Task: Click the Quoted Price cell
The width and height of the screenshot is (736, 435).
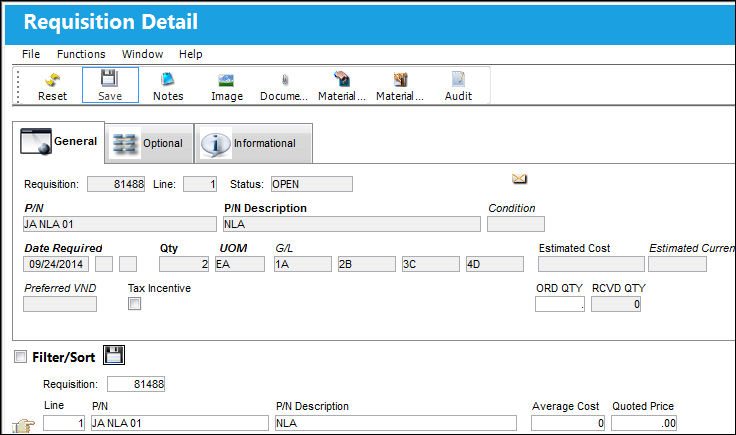Action: click(644, 423)
